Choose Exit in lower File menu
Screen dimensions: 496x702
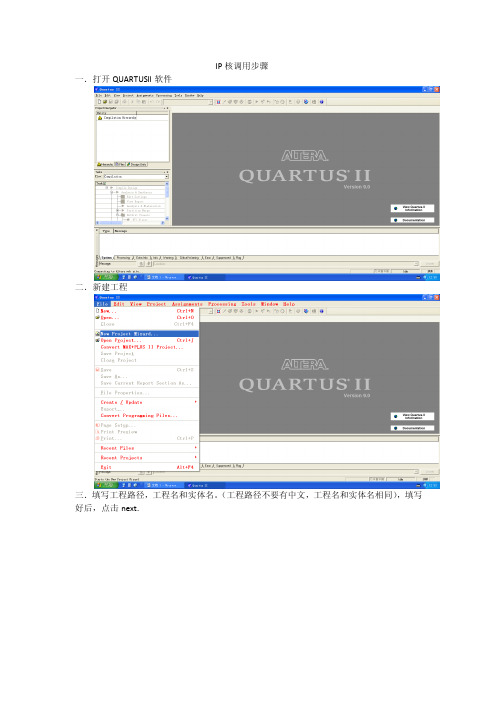(147, 467)
